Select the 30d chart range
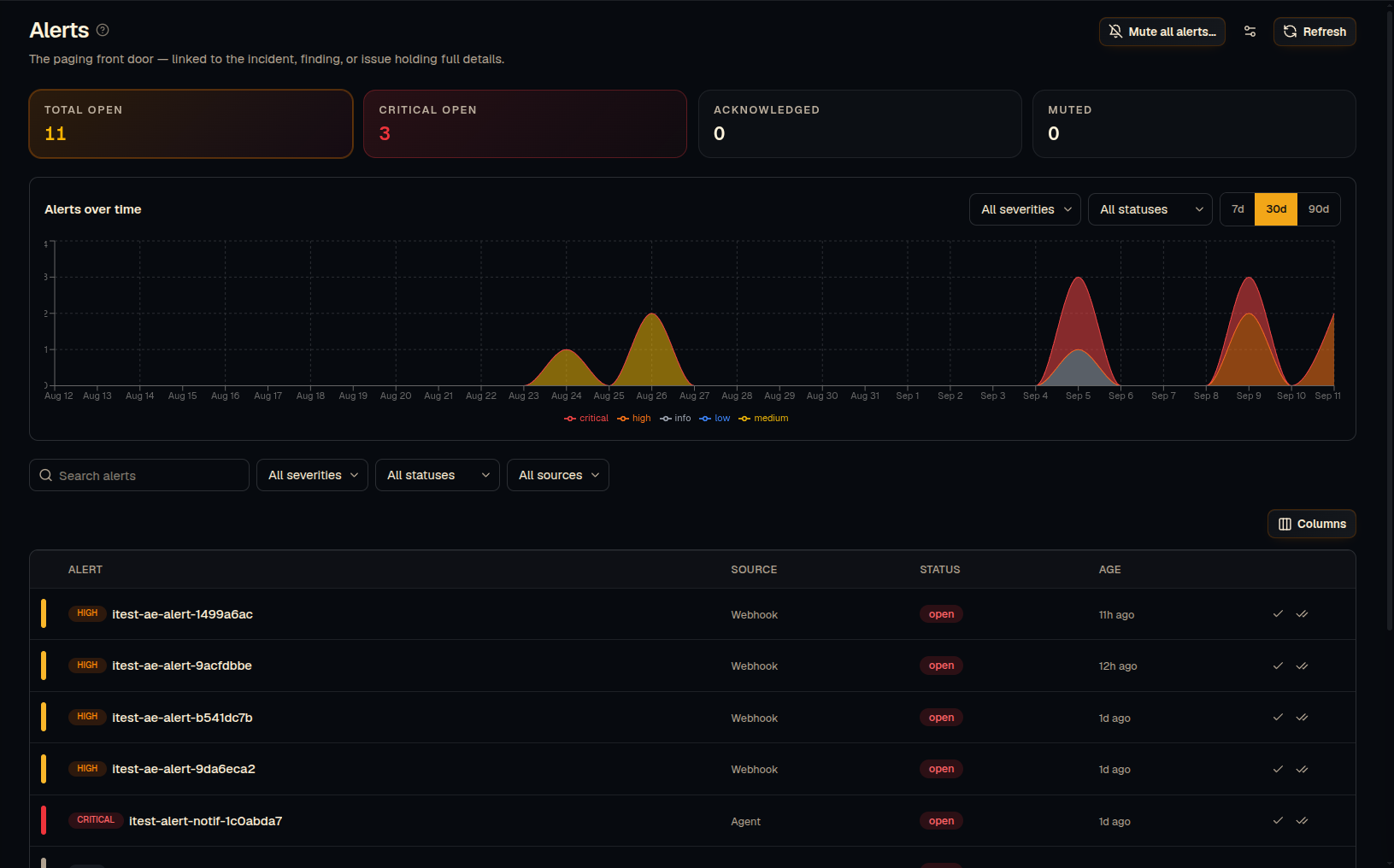1394x868 pixels. (x=1276, y=209)
